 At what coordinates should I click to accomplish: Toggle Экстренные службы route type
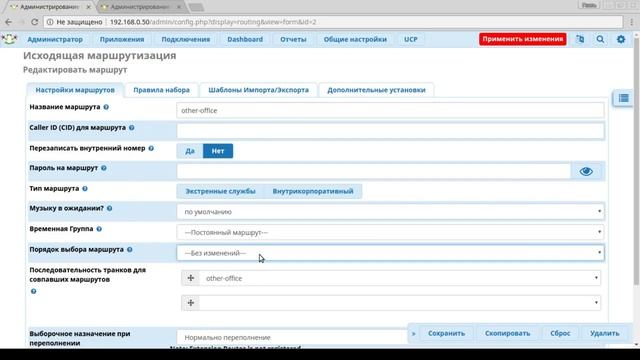[220, 191]
